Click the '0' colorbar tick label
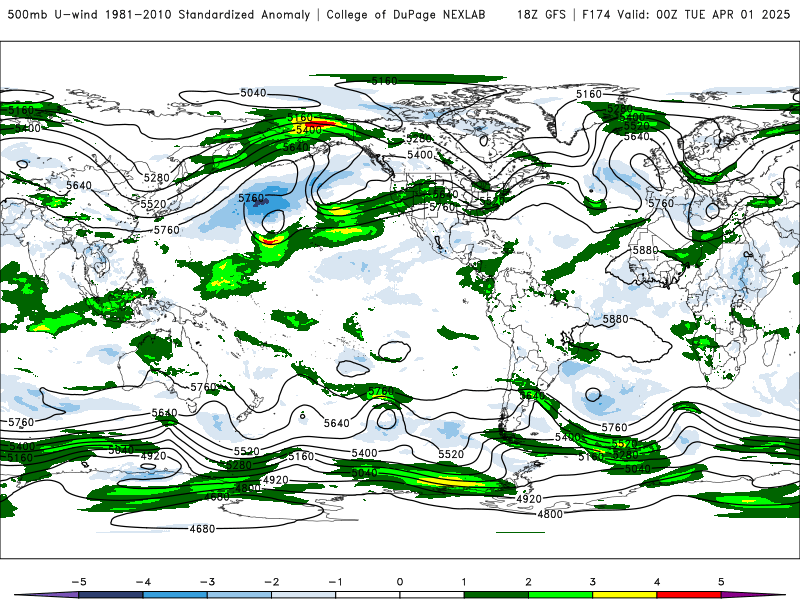 [400, 582]
